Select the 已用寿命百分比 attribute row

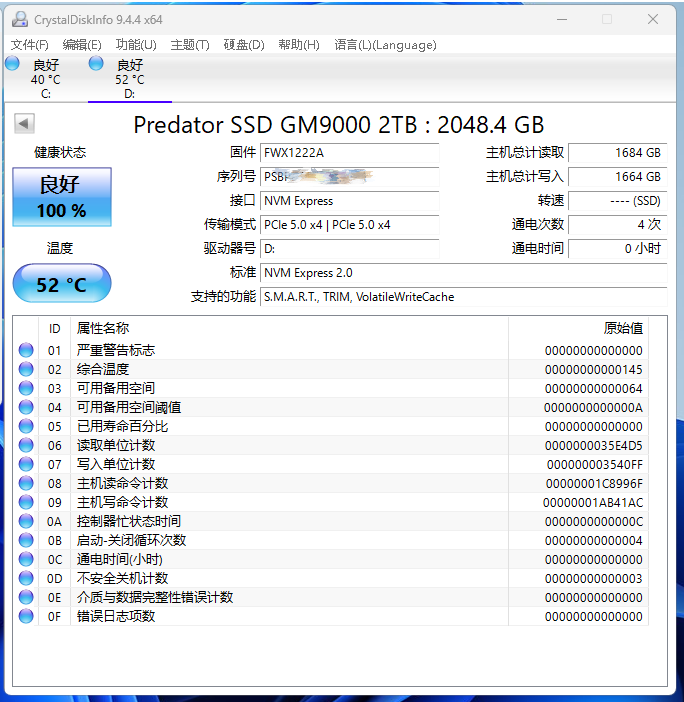[x=331, y=426]
